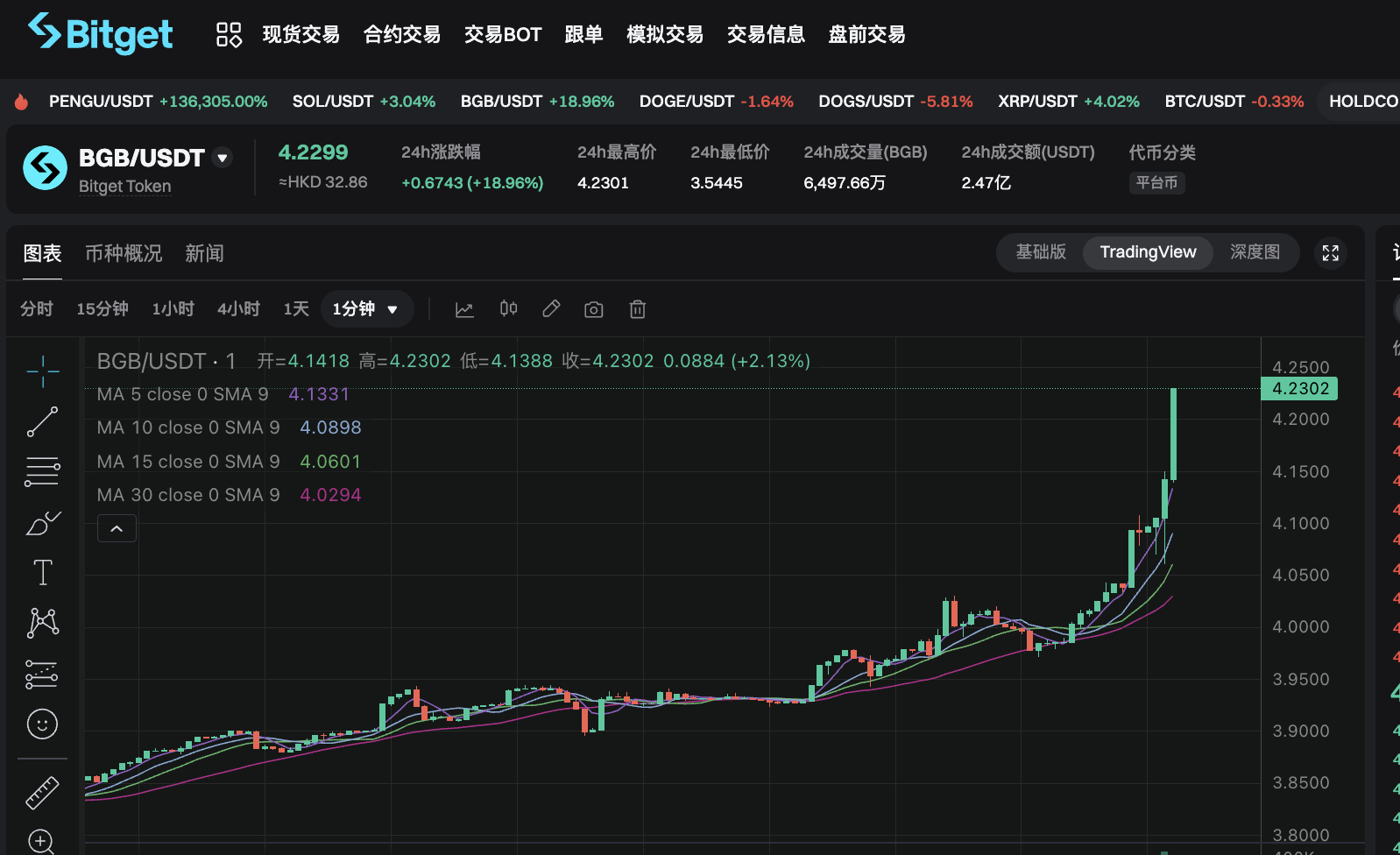Select the 15分钟 interval

103,309
